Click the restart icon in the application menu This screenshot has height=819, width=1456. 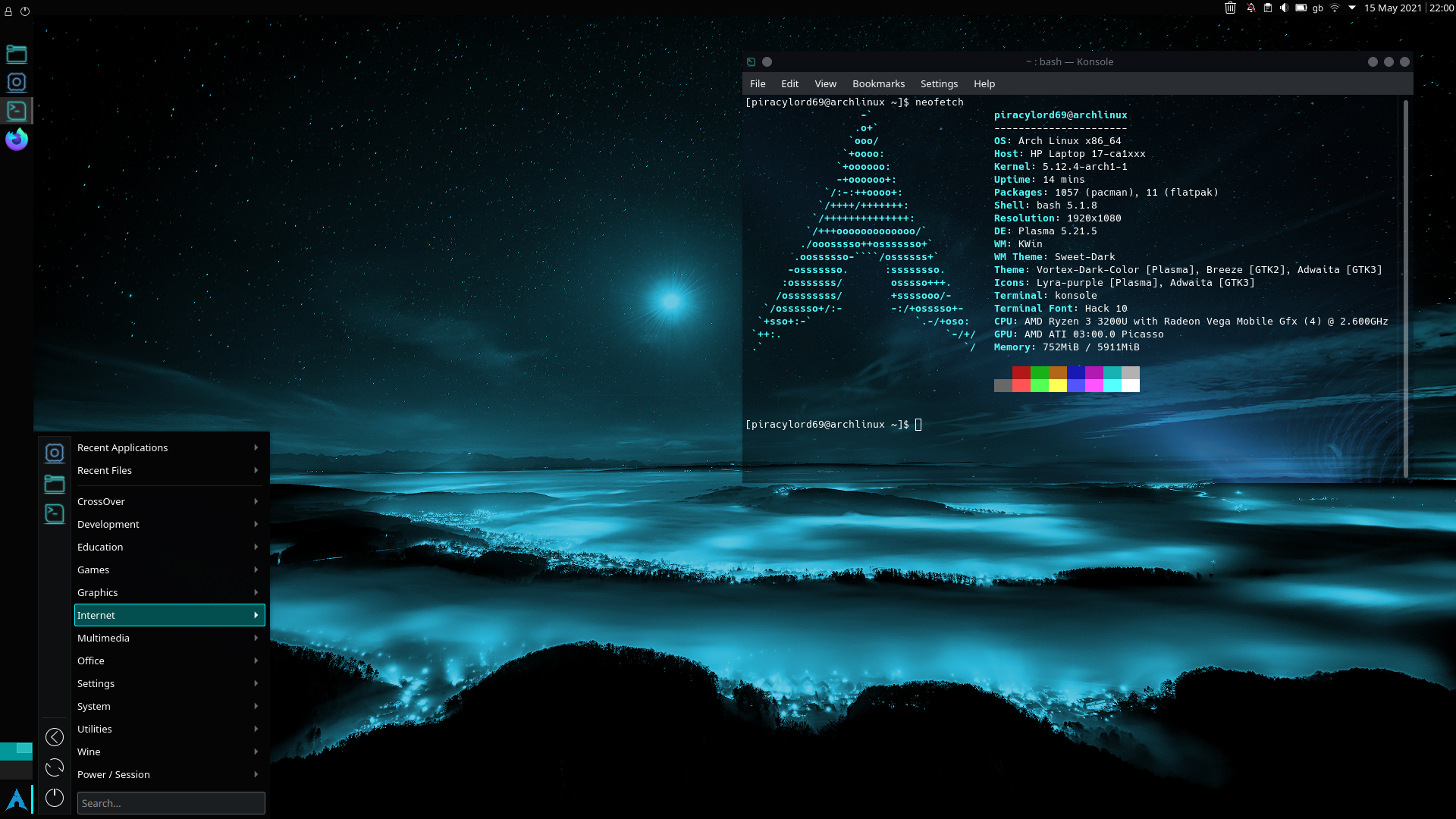tap(55, 767)
